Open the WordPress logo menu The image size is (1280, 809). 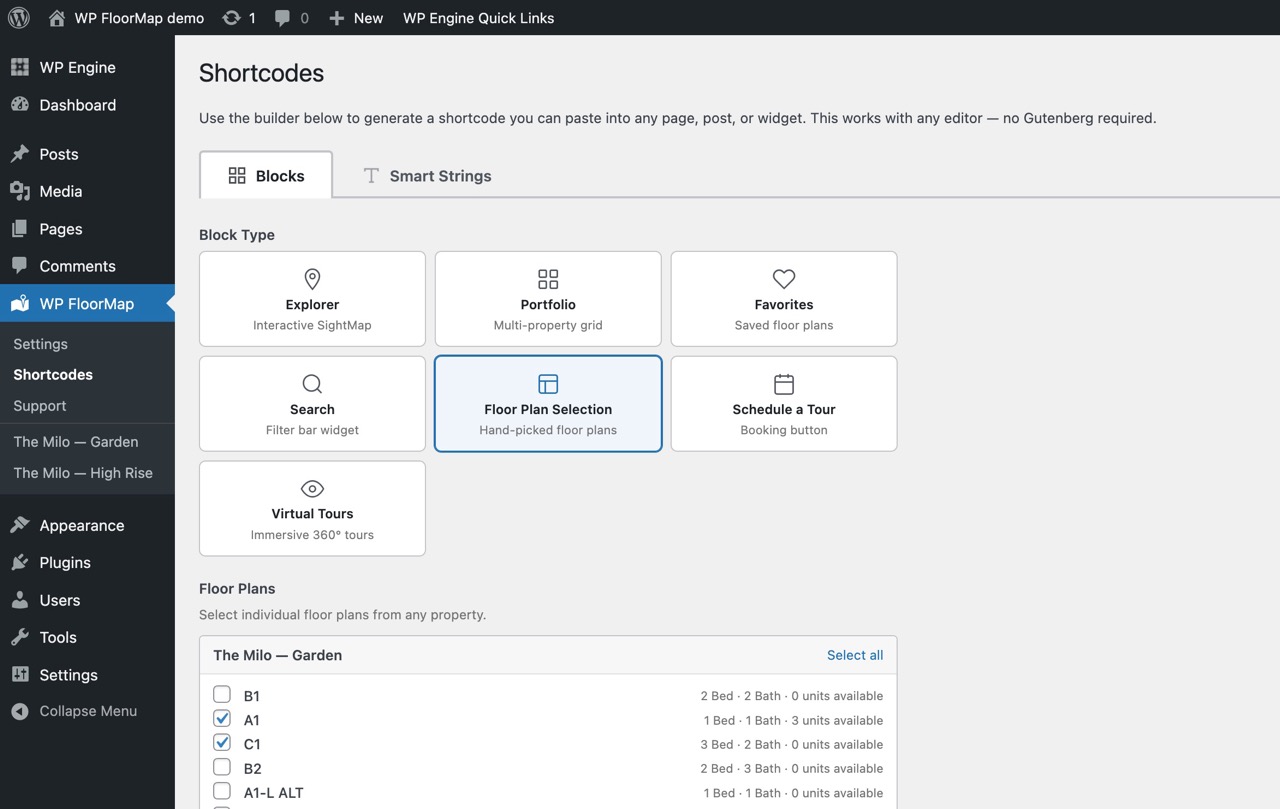click(18, 17)
